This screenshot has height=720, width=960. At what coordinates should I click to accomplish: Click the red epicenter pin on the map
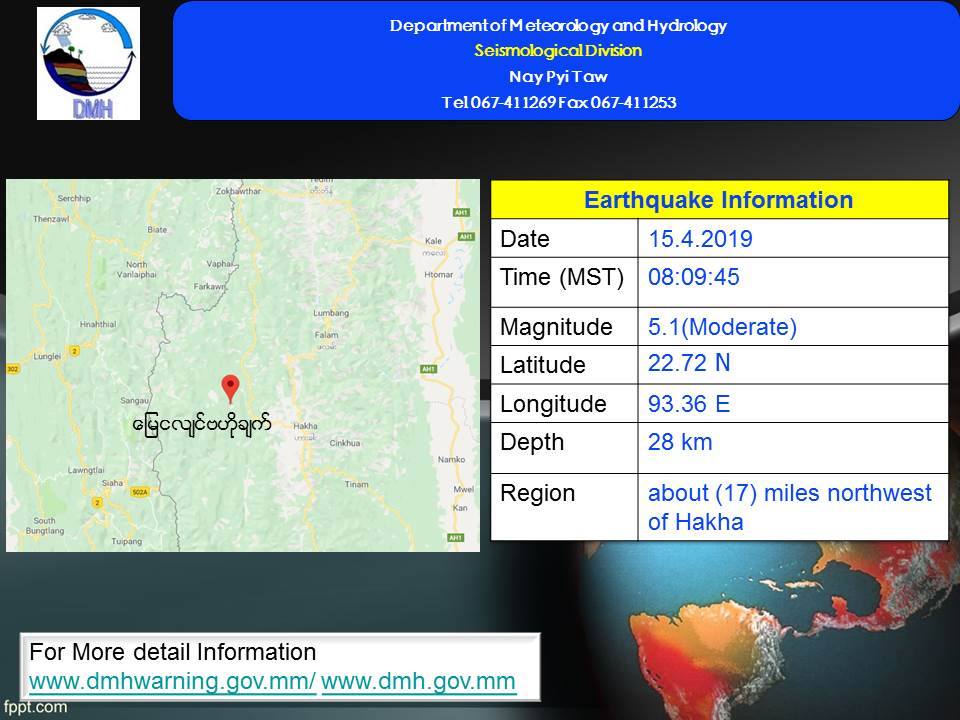pyautogui.click(x=230, y=388)
